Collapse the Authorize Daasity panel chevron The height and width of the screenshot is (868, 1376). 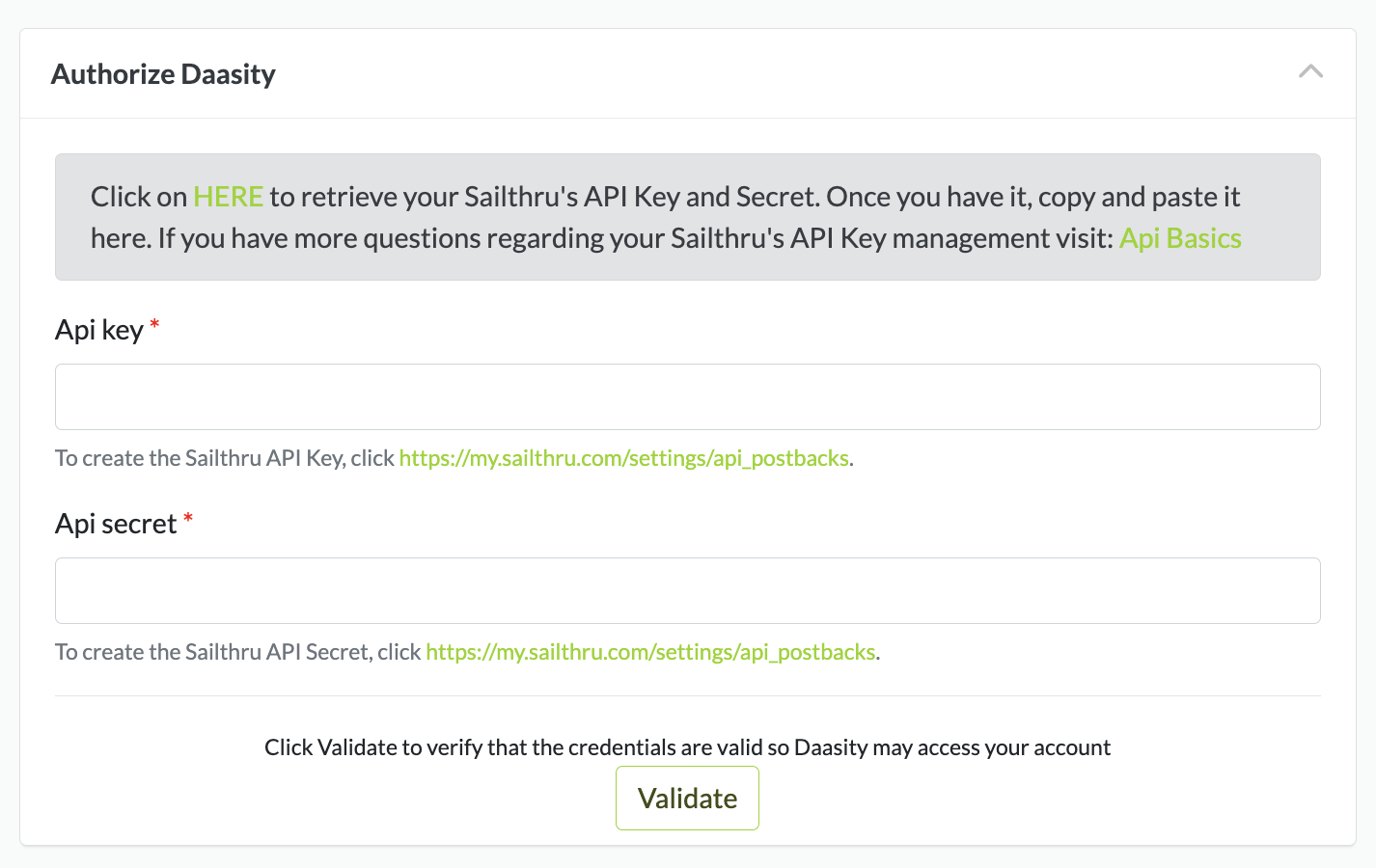(1310, 71)
